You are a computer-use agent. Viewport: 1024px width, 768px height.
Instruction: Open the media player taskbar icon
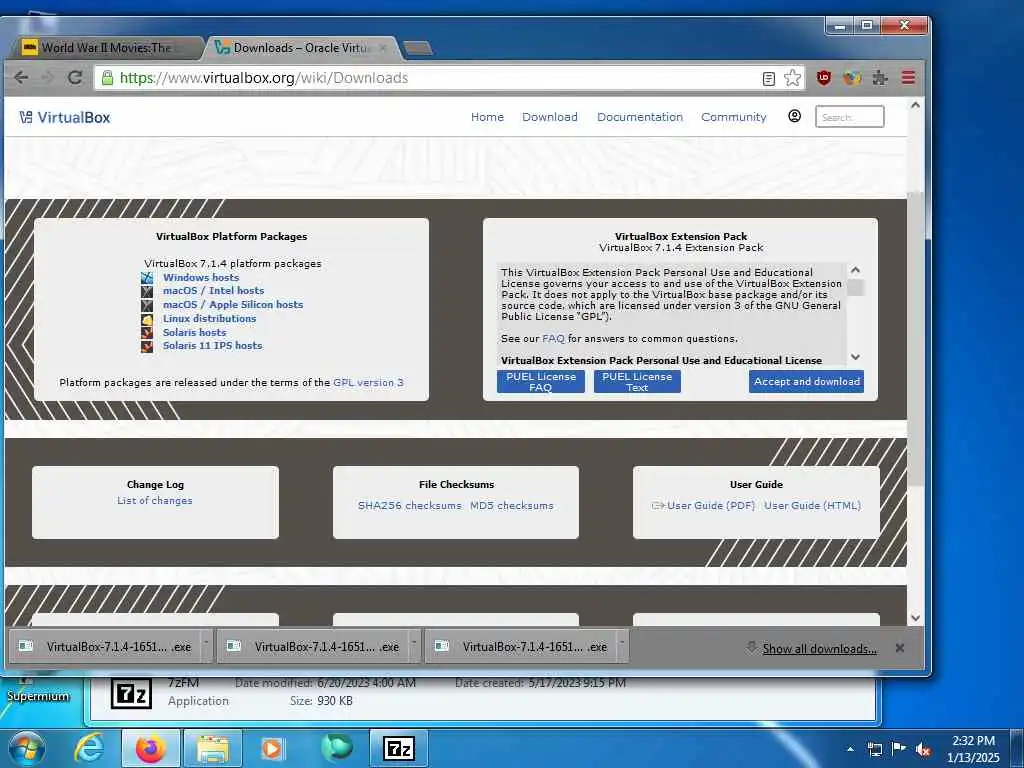[x=272, y=748]
